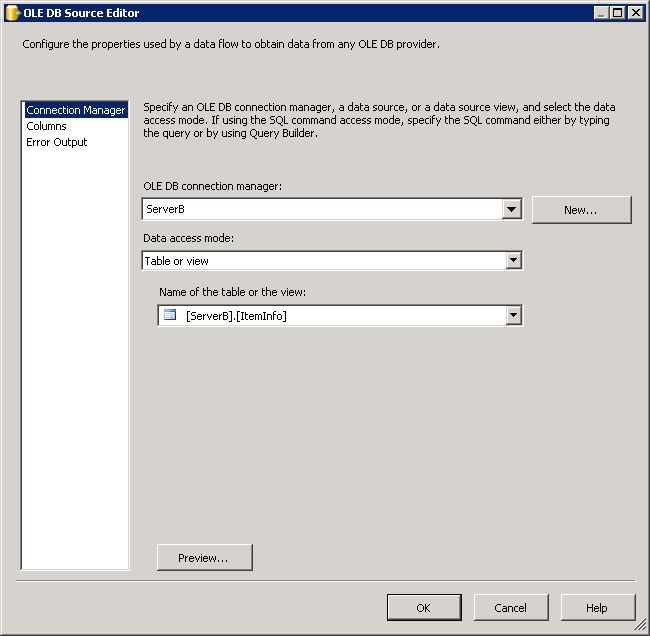
Task: Click the resize grip in the dialog corner
Action: [x=641, y=626]
